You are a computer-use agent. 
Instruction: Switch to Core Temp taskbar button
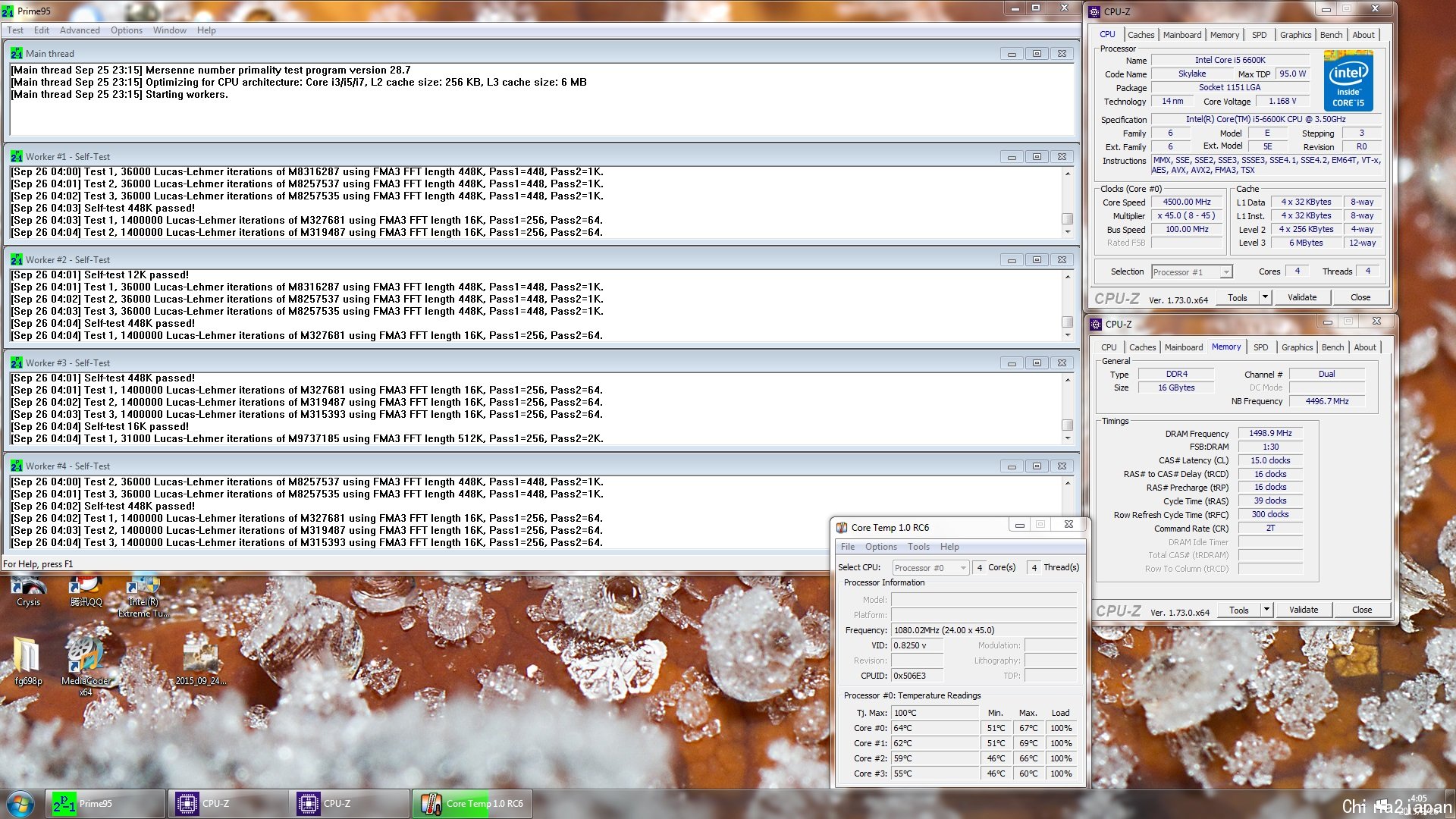(x=472, y=804)
